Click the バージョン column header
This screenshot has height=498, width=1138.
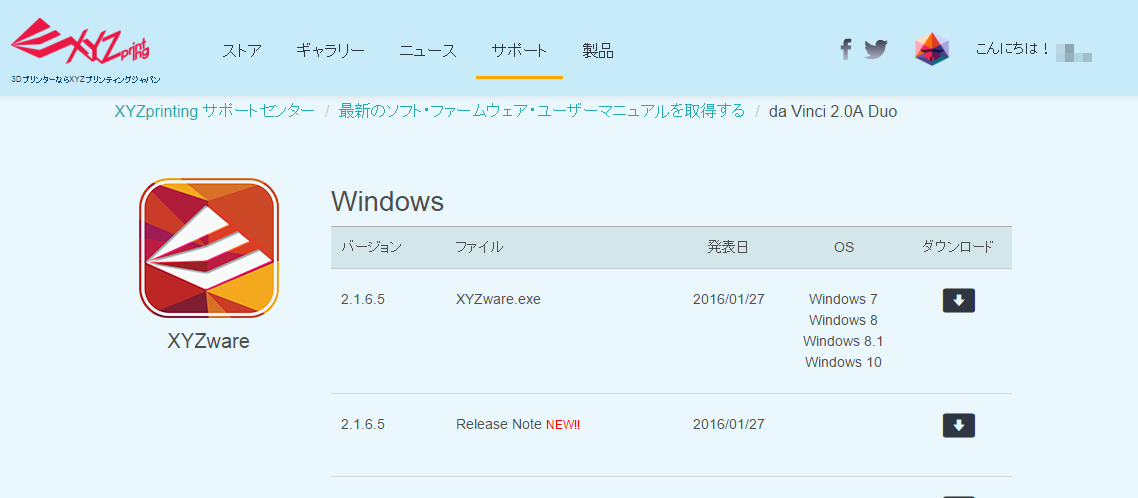[x=371, y=247]
